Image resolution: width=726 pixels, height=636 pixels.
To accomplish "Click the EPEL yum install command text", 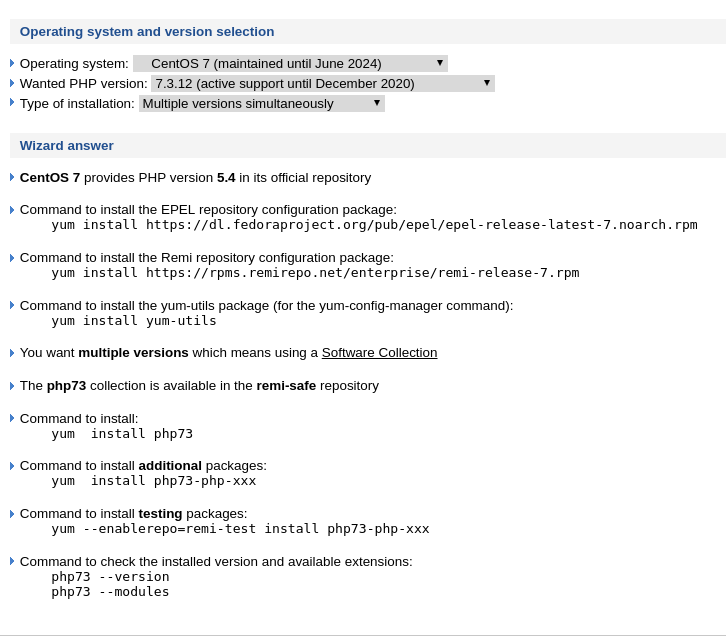I will pyautogui.click(x=374, y=225).
